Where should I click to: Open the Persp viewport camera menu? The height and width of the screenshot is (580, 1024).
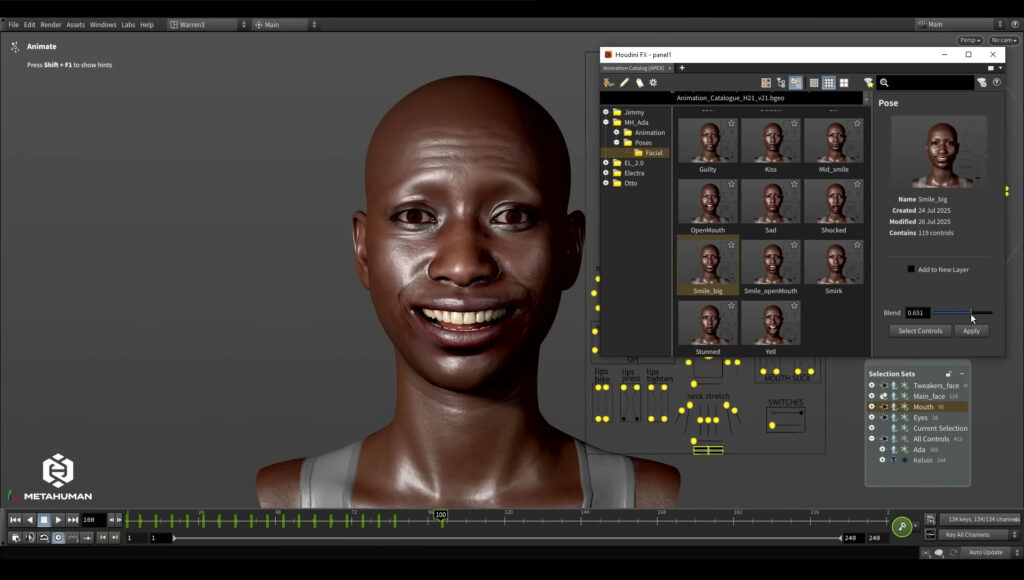pyautogui.click(x=970, y=40)
